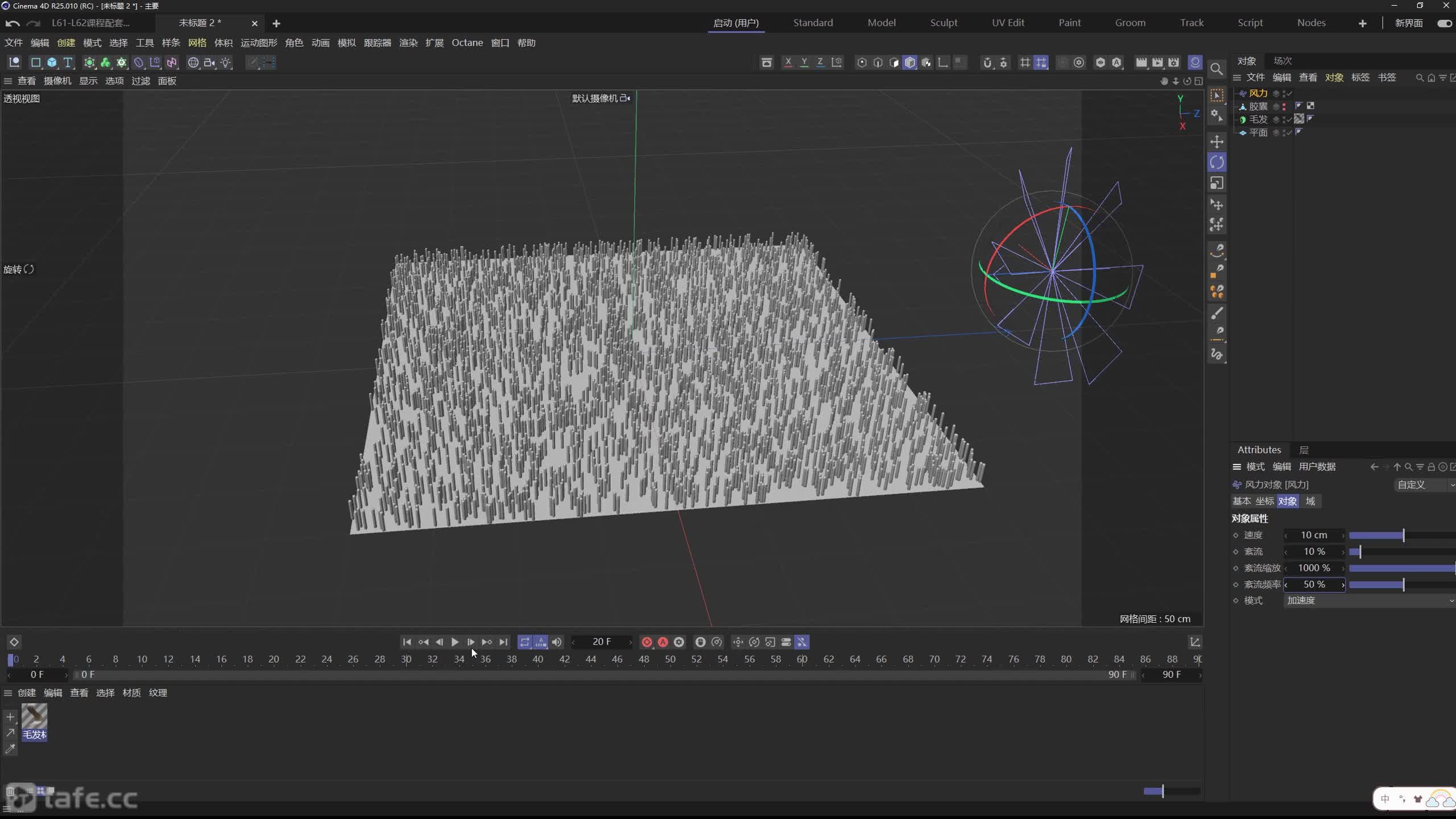The height and width of the screenshot is (819, 1456).
Task: Switch to the Sculpt layout tab
Action: 944,23
